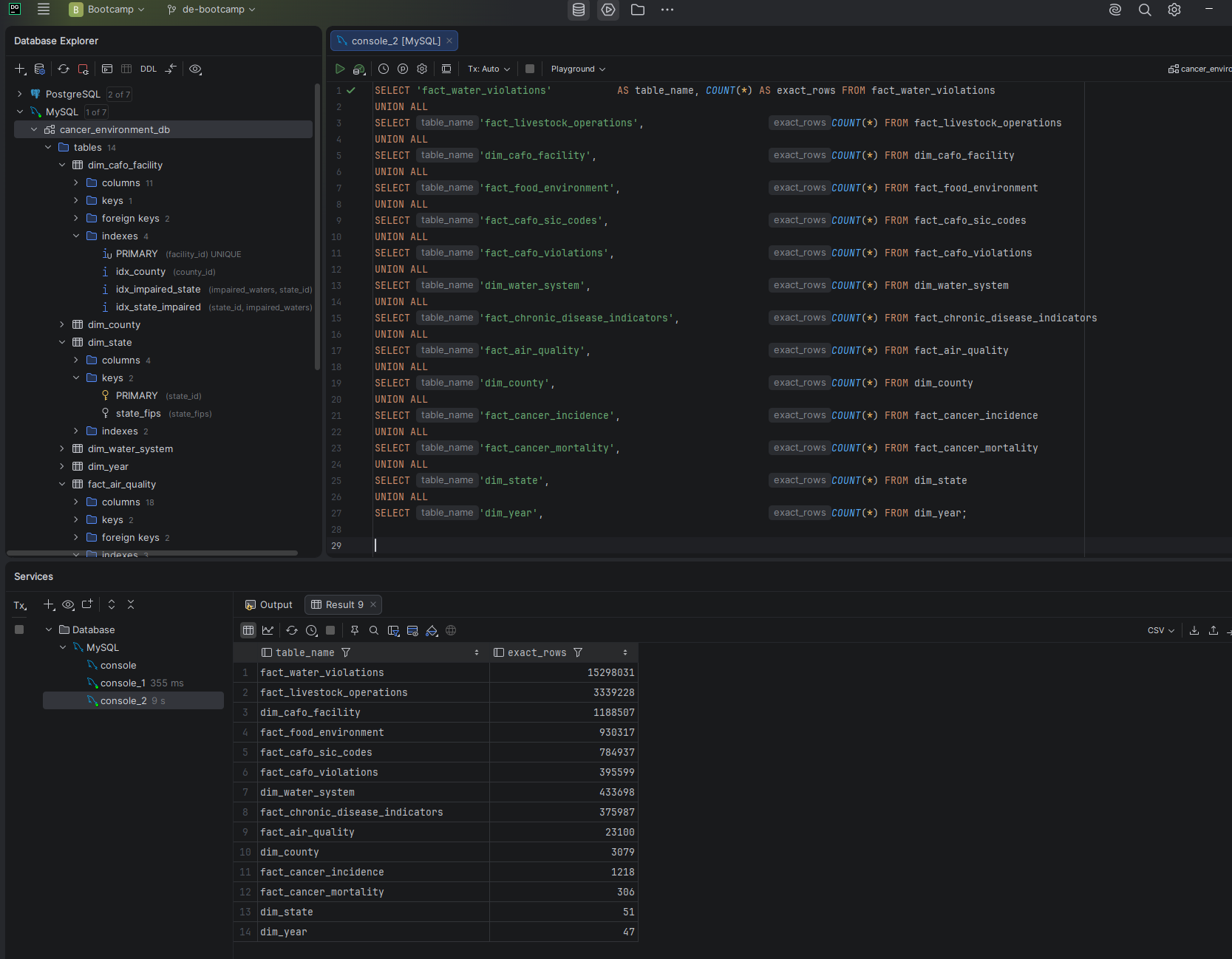Click the three-dots more icon in title bar
This screenshot has width=1232, height=959.
click(667, 10)
